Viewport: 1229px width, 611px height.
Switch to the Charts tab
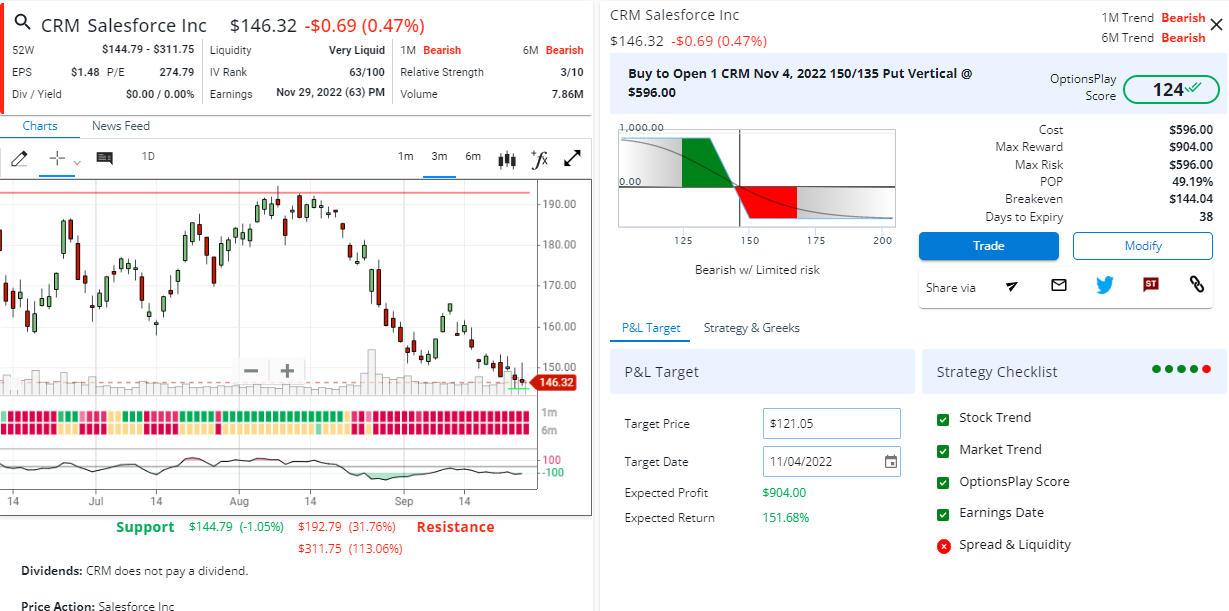[x=40, y=126]
